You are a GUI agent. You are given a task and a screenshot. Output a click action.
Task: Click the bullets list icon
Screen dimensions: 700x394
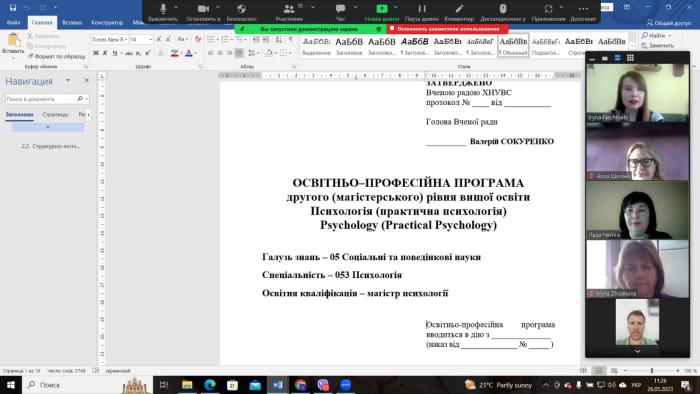[211, 40]
